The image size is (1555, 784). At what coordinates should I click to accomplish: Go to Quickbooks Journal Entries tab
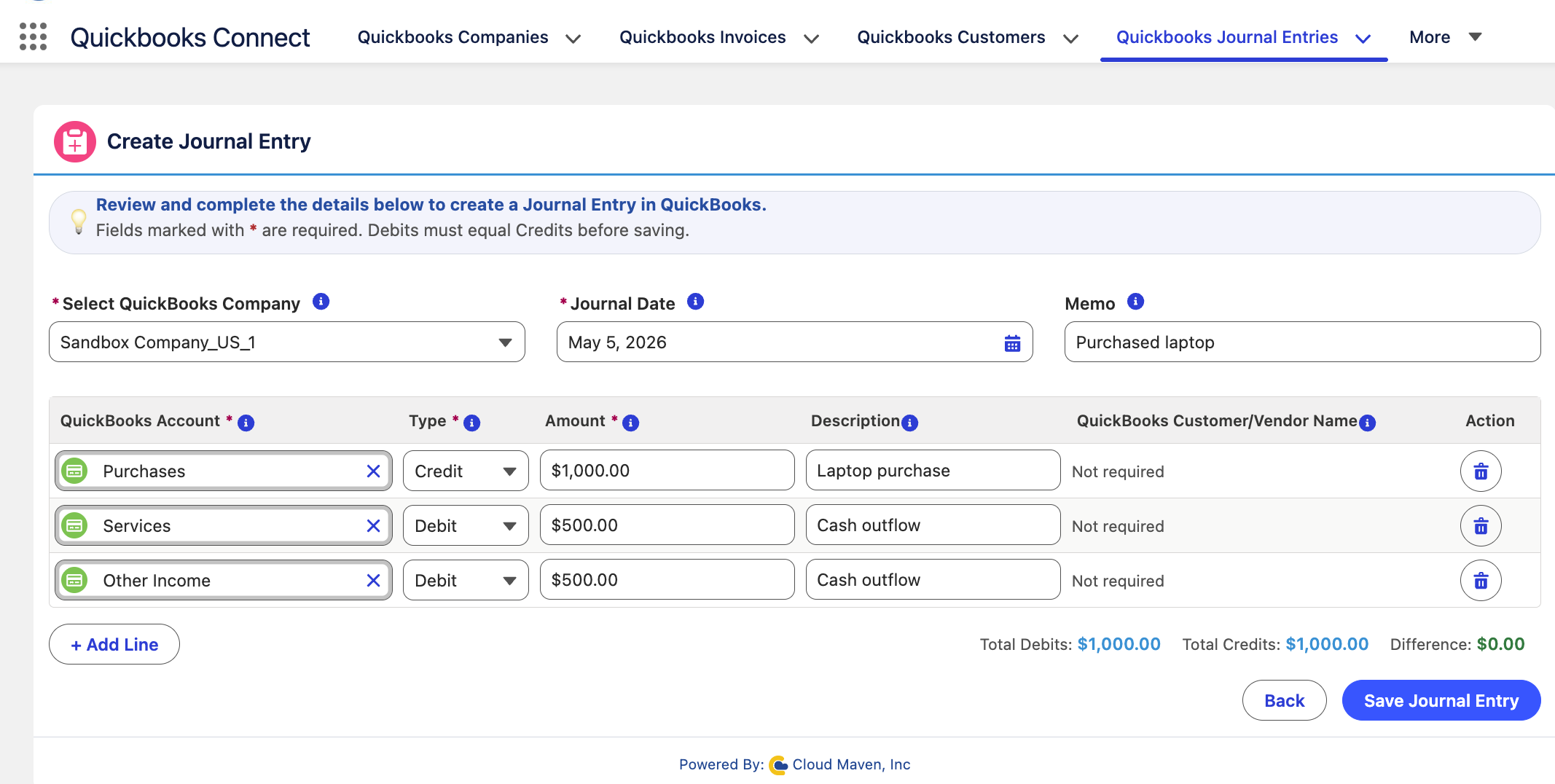tap(1227, 37)
